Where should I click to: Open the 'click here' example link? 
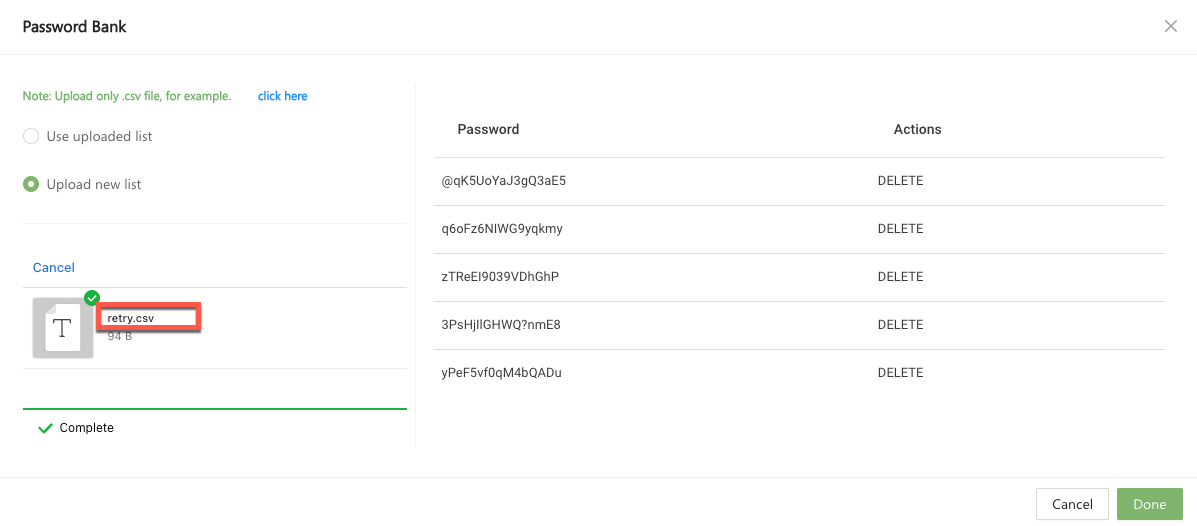(282, 96)
